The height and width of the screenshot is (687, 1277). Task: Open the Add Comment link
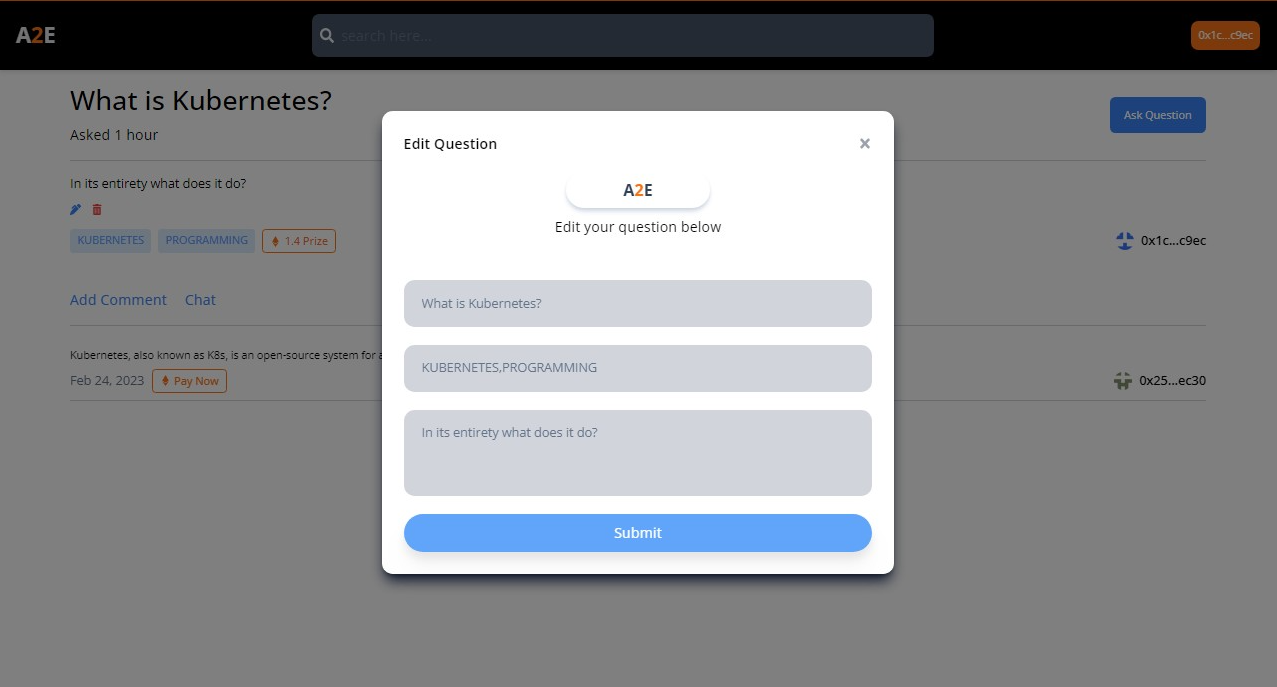tap(118, 300)
